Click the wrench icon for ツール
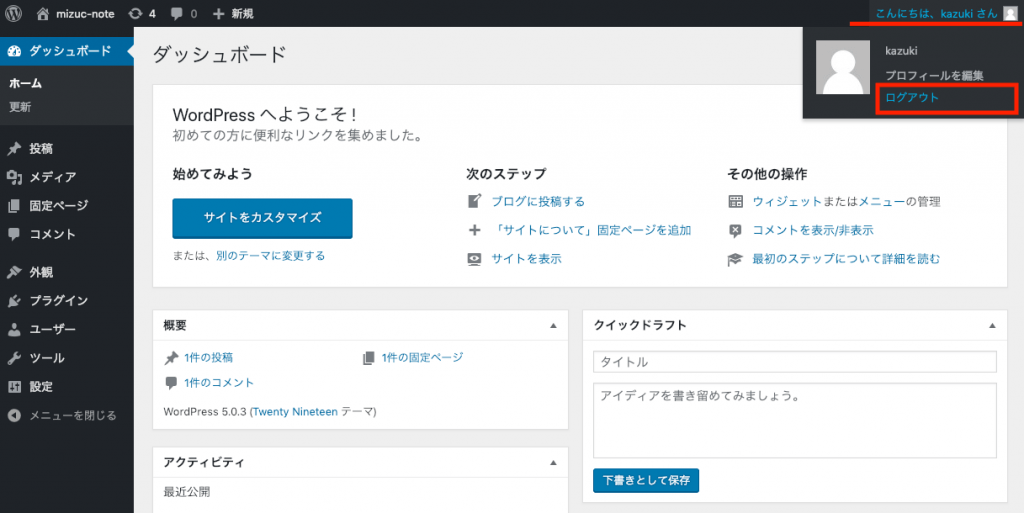 (x=14, y=358)
